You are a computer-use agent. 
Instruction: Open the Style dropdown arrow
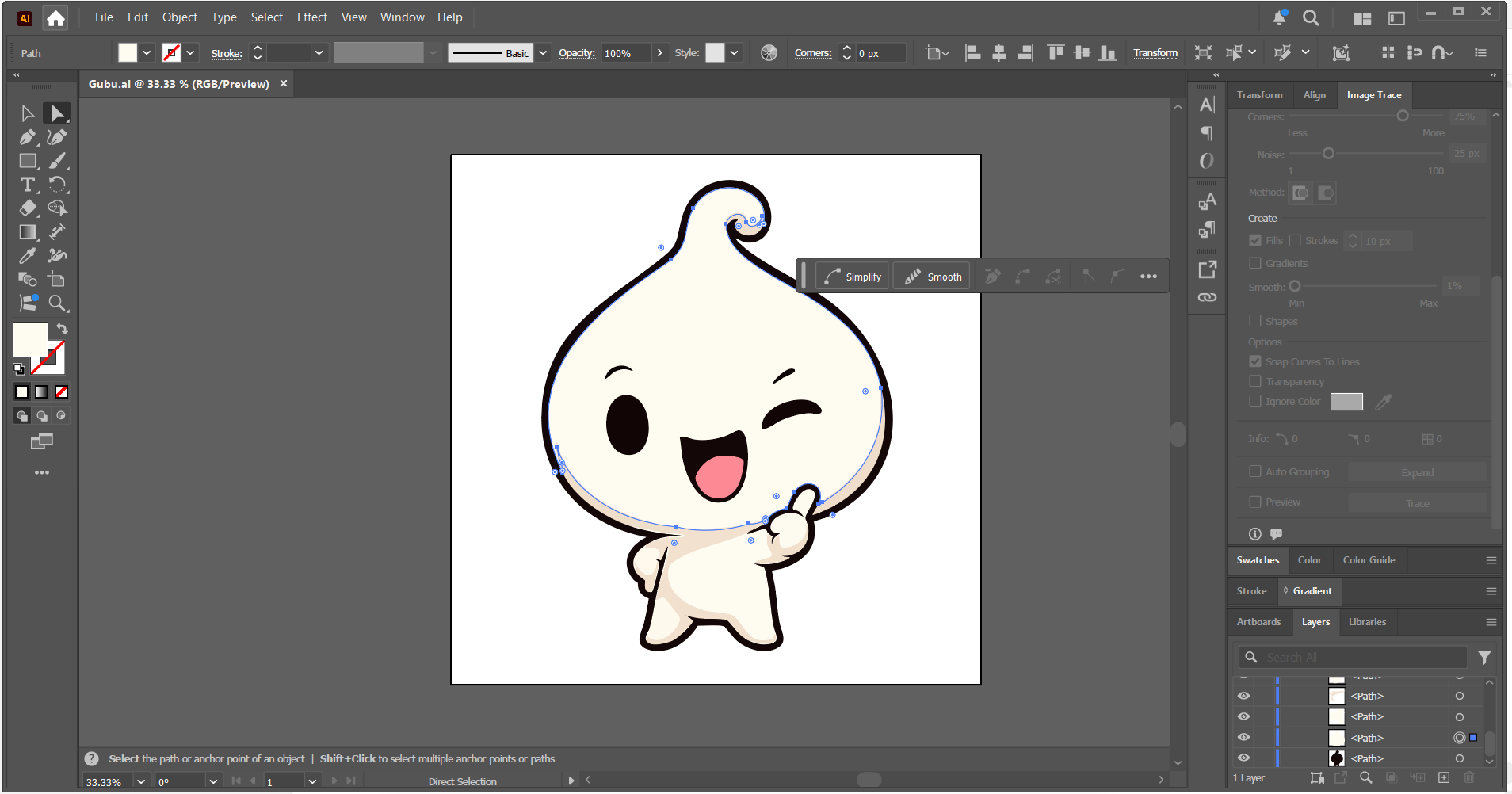click(735, 53)
